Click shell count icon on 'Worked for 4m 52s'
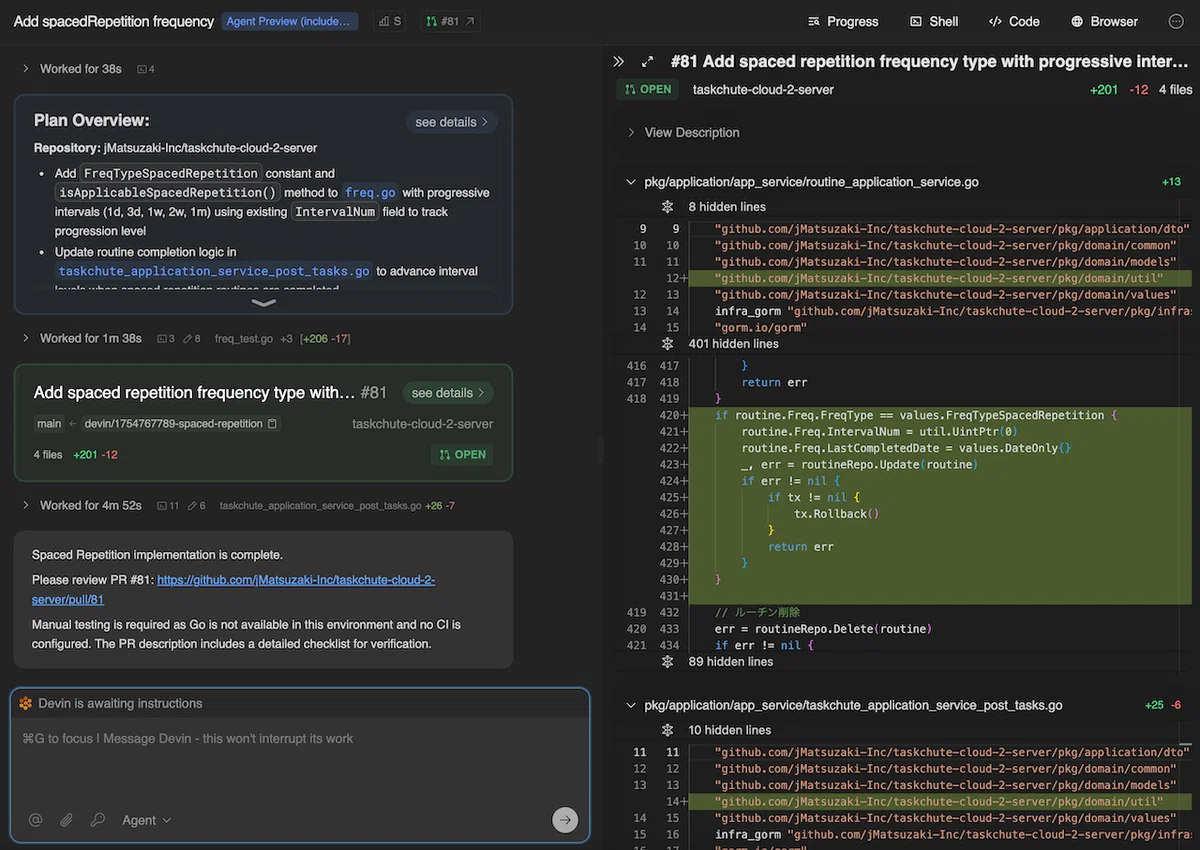 168,506
